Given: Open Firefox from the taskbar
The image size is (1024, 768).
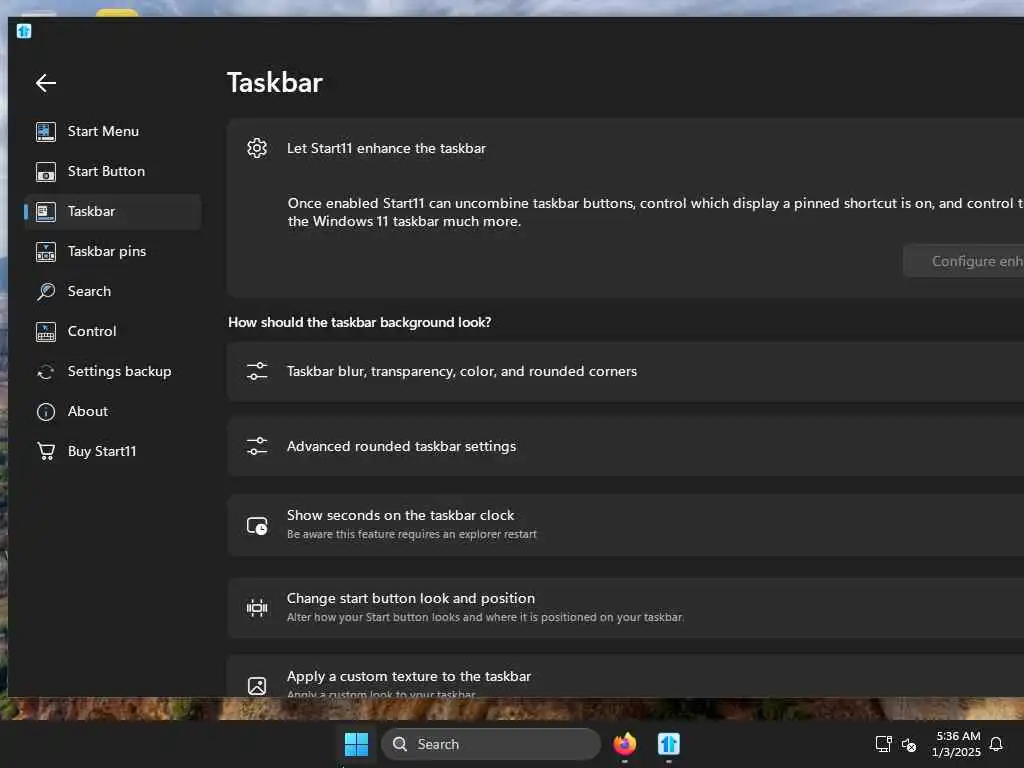Looking at the screenshot, I should coord(624,744).
